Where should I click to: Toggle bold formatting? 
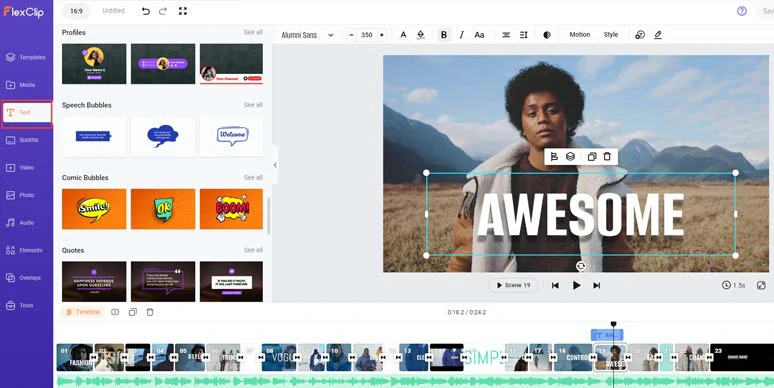click(x=444, y=35)
